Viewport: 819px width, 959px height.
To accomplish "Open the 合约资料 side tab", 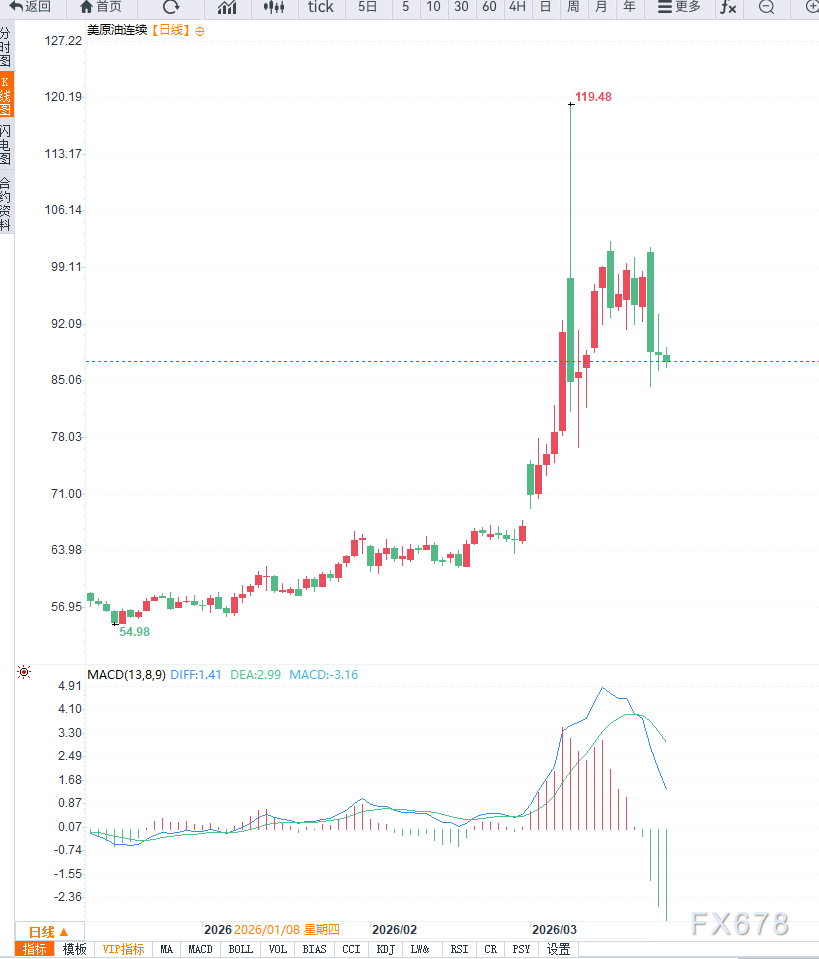I will [x=6, y=204].
